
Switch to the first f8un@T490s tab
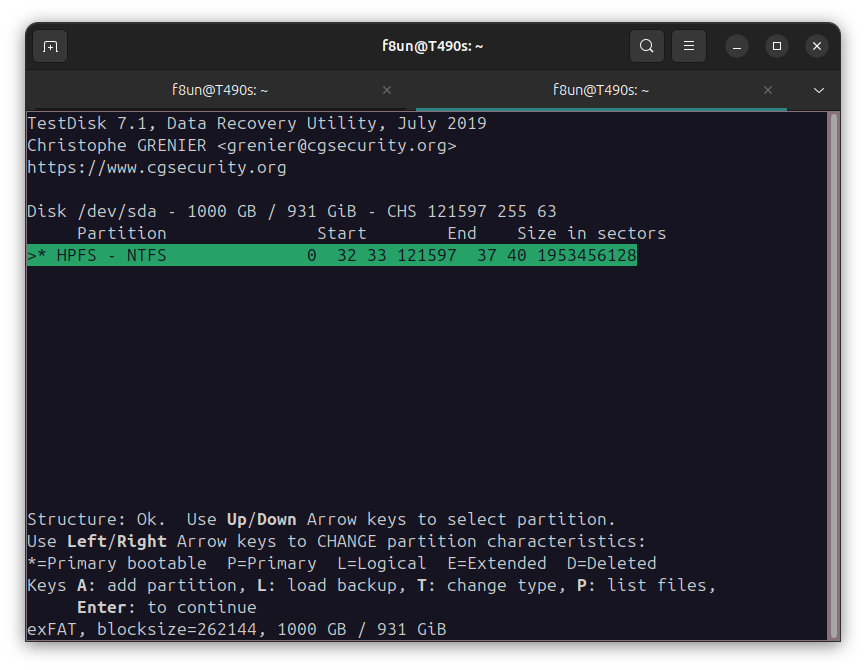pos(220,90)
